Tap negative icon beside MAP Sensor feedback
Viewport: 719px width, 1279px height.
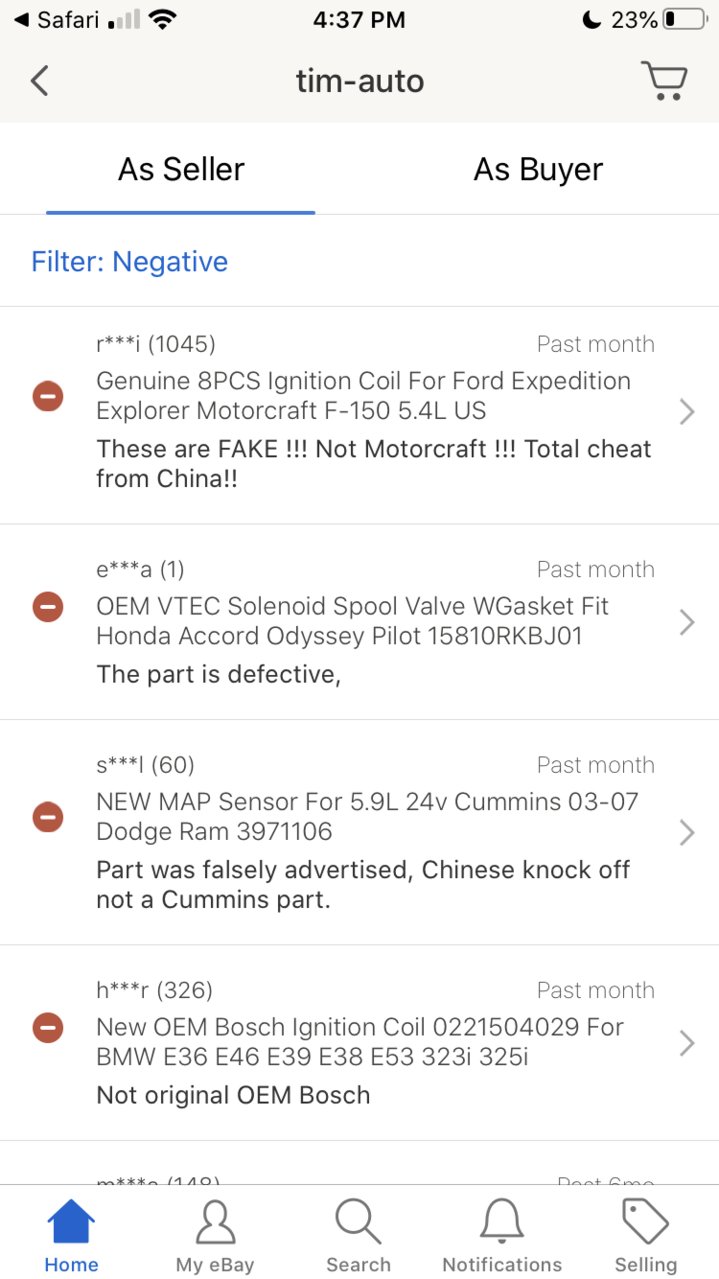[x=48, y=817]
